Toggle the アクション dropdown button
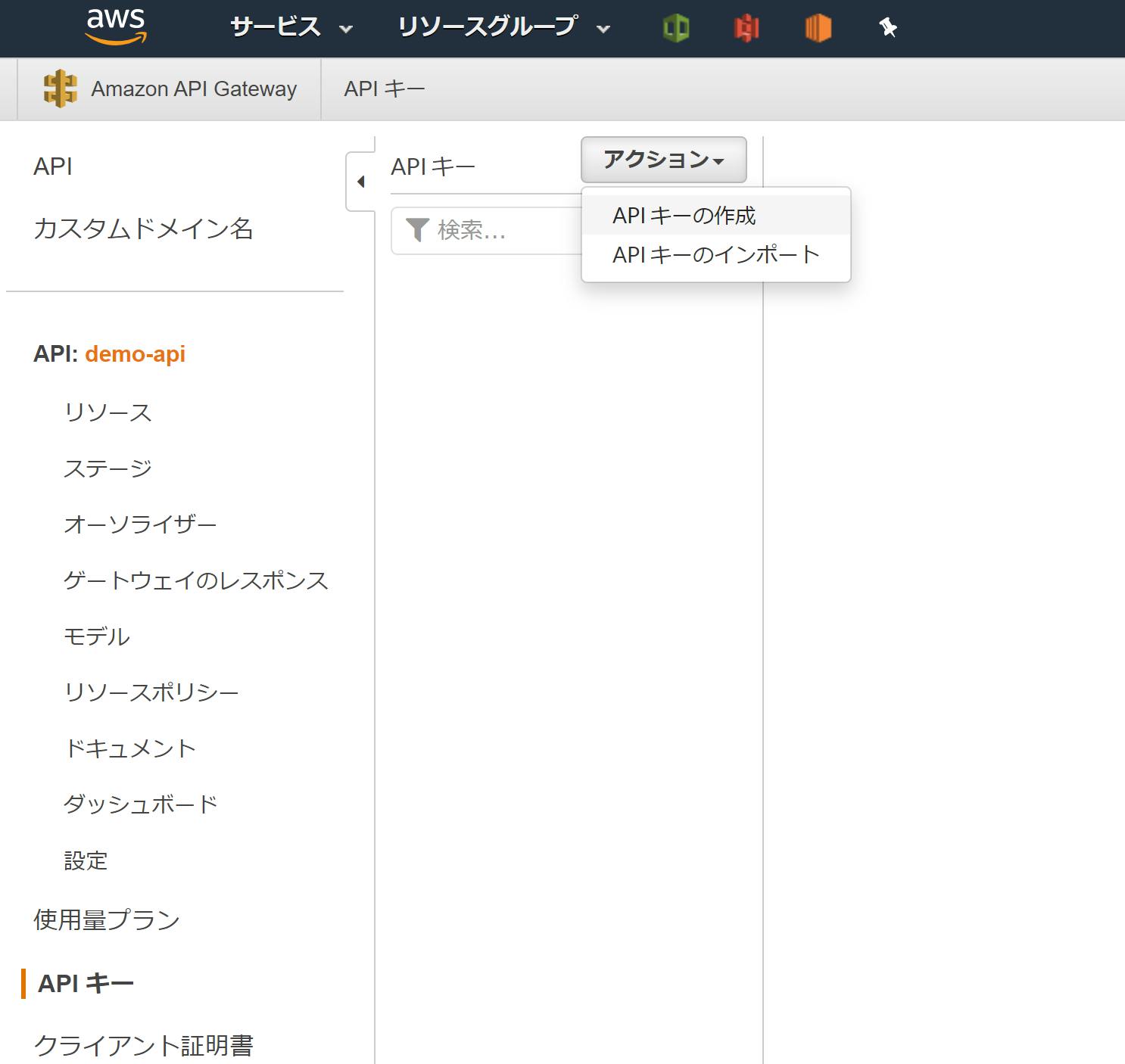This screenshot has height=1064, width=1125. (664, 160)
